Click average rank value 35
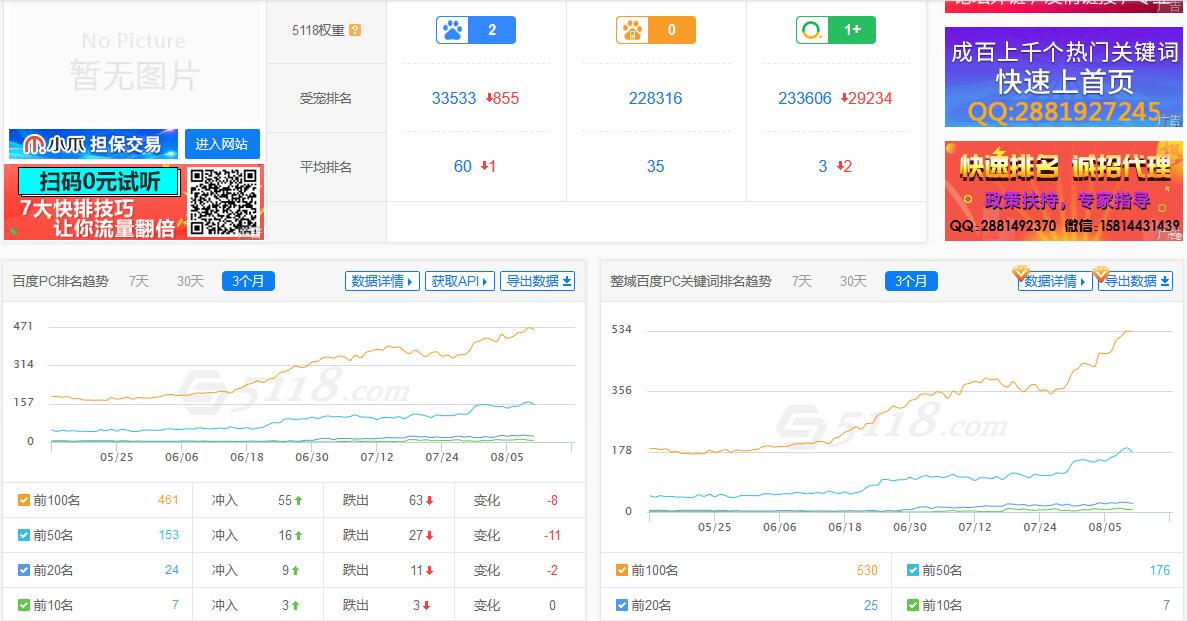The image size is (1187, 621). (656, 167)
